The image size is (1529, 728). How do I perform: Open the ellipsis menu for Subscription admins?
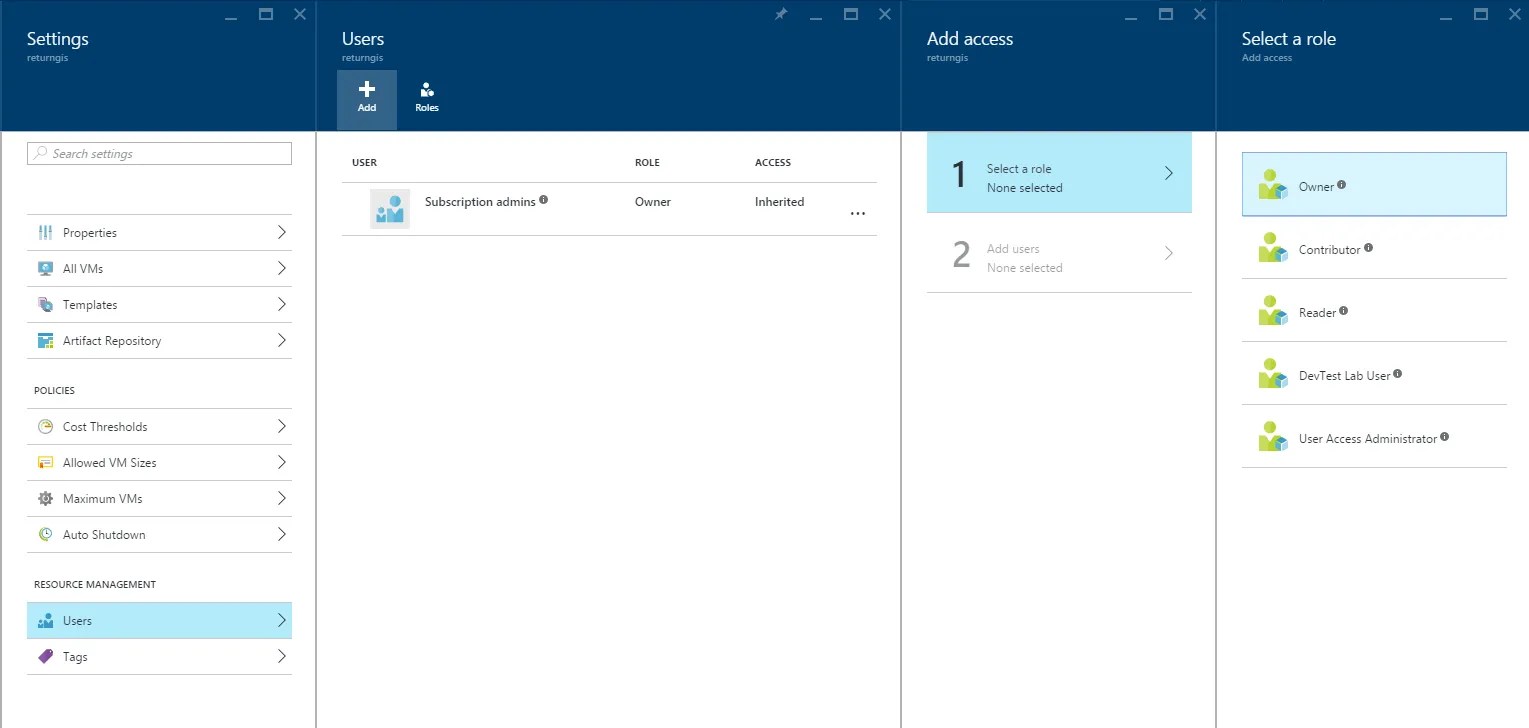[858, 214]
